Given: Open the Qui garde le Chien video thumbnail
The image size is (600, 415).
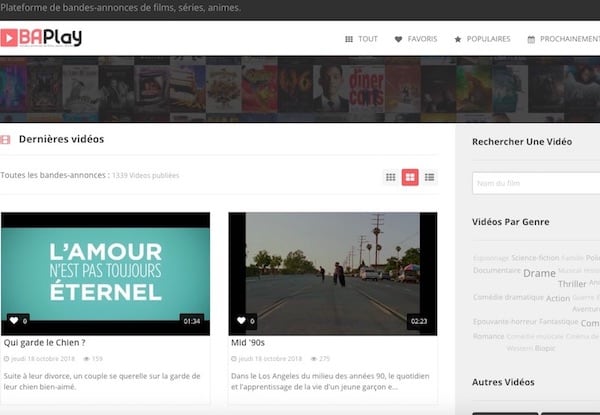Looking at the screenshot, I should 106,274.
